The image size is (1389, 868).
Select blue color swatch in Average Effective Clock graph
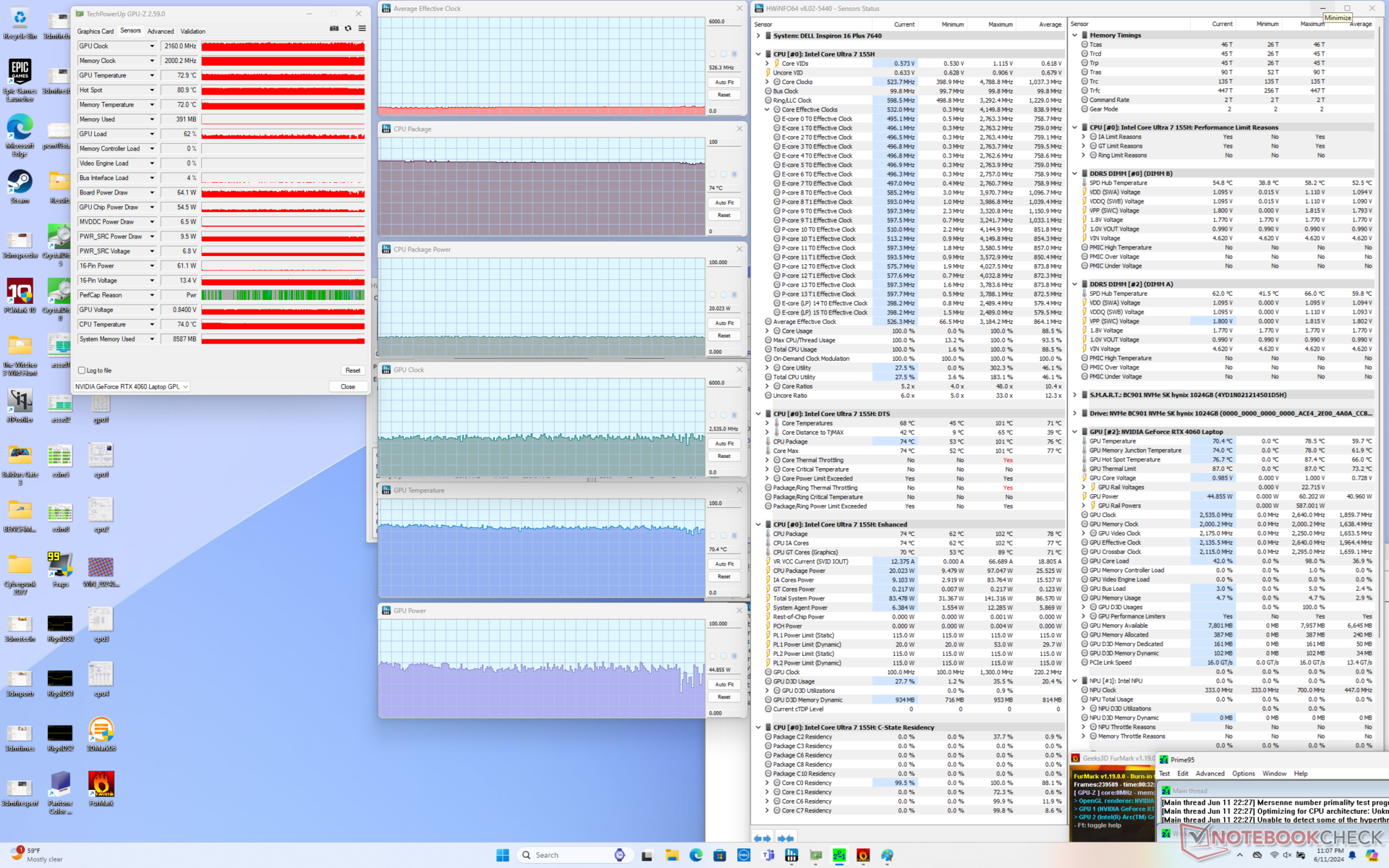734,54
